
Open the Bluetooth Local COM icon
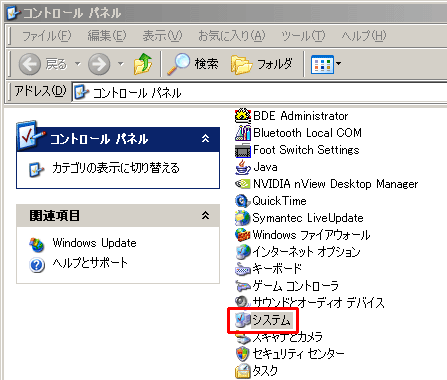click(243, 133)
